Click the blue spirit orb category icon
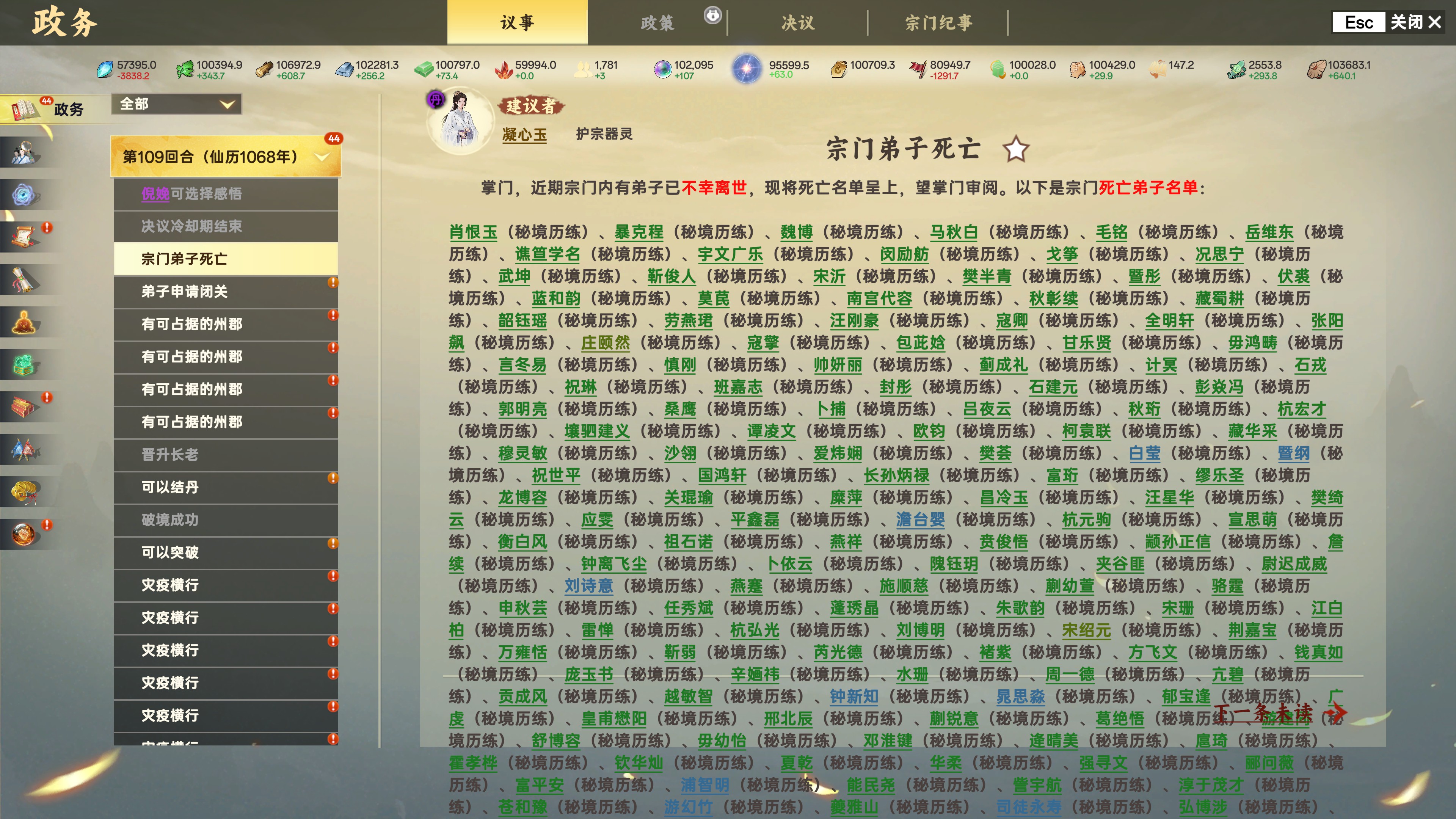 pos(24,195)
